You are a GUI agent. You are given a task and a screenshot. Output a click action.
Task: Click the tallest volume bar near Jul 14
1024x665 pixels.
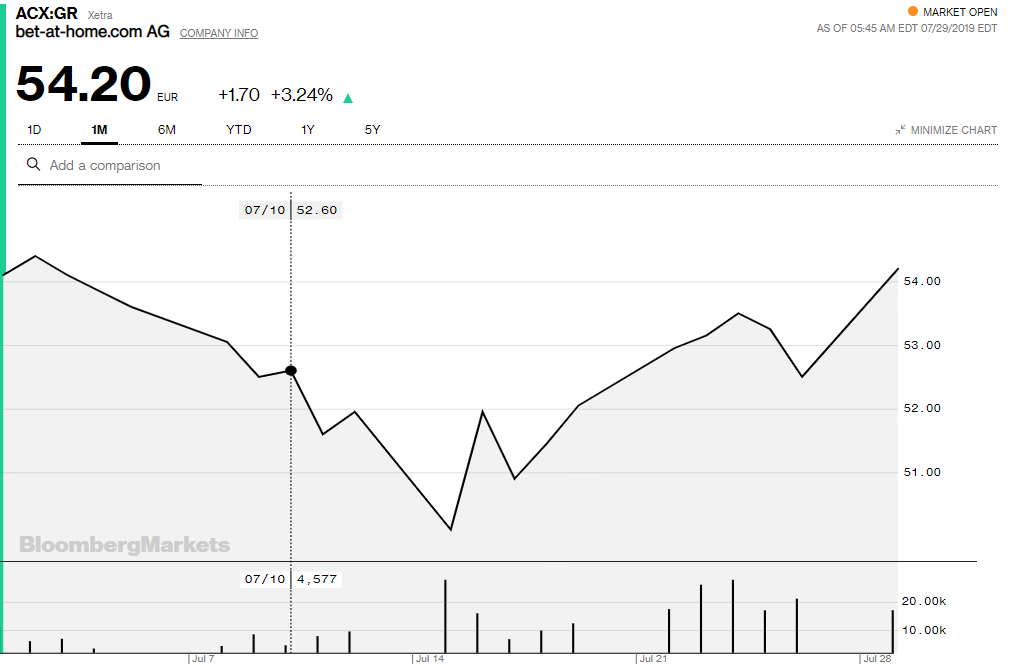coord(445,616)
